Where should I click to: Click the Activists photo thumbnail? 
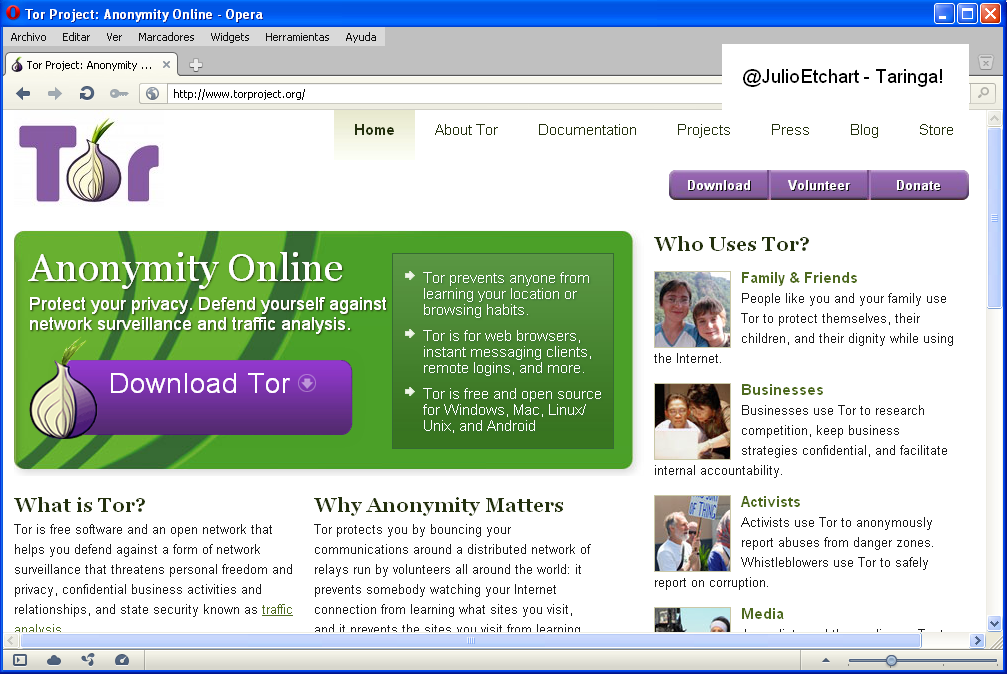[692, 533]
